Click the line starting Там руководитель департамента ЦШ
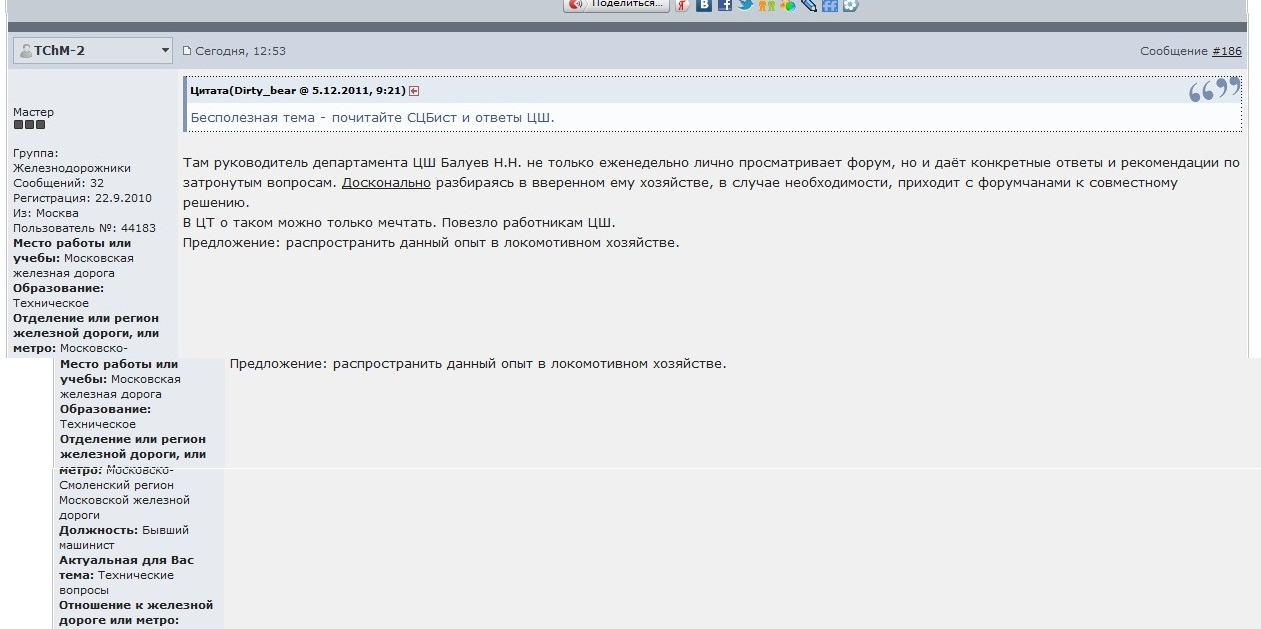The image size is (1261, 629). coord(711,163)
